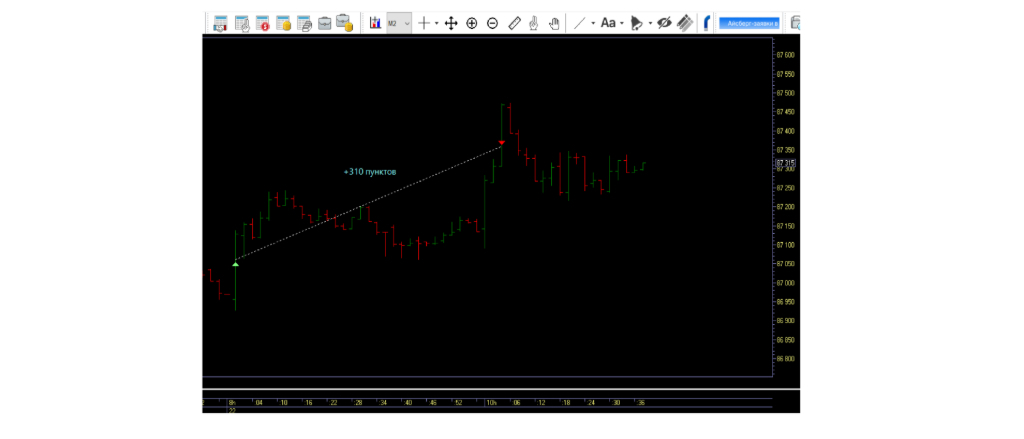This screenshot has height=439, width=1024.
Task: Click the red sell arrow marker
Action: coord(502,143)
